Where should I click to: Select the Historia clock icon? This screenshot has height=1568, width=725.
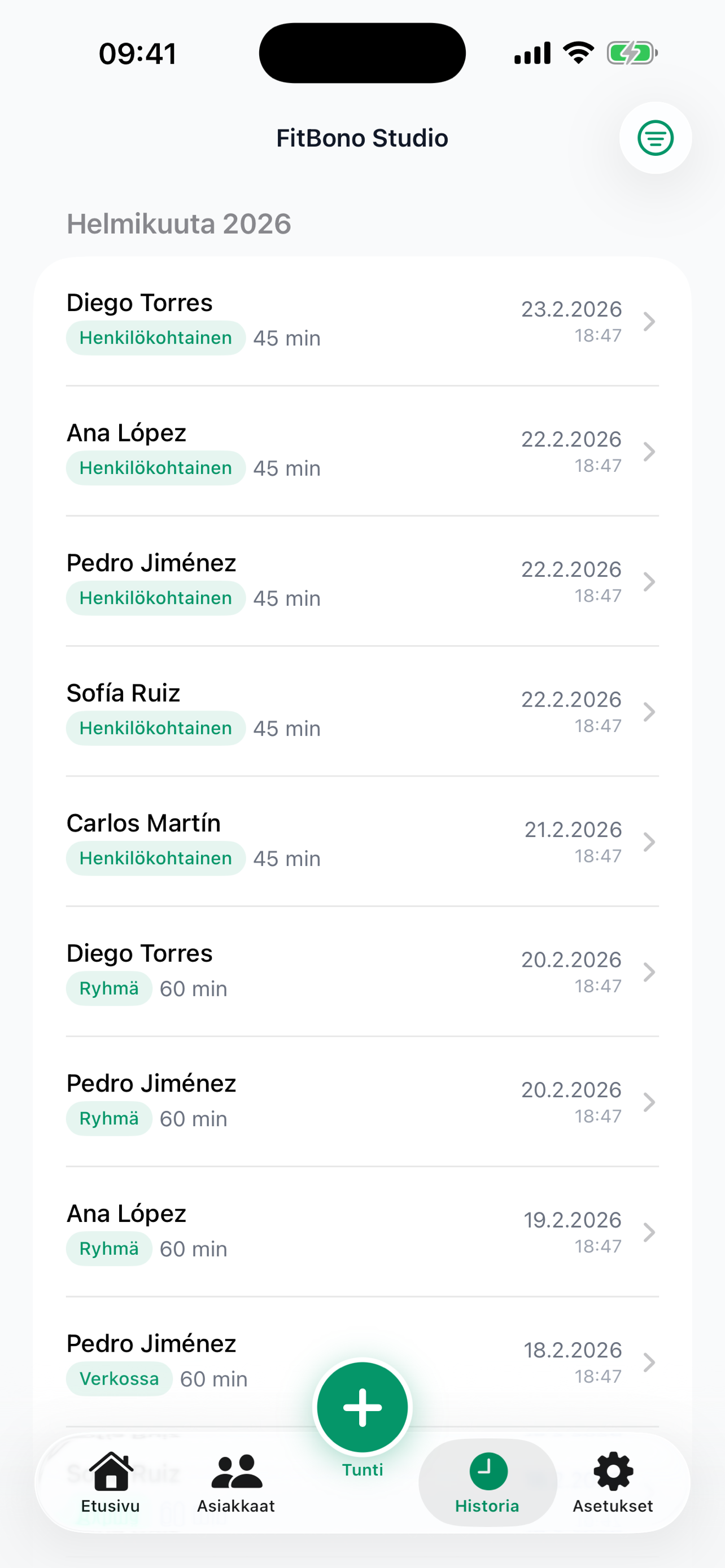point(488,1470)
